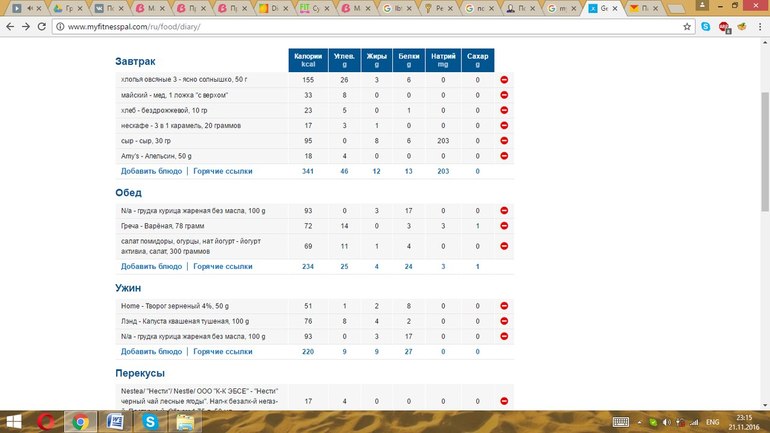Remove the Капуста квашеная entry

(504, 321)
